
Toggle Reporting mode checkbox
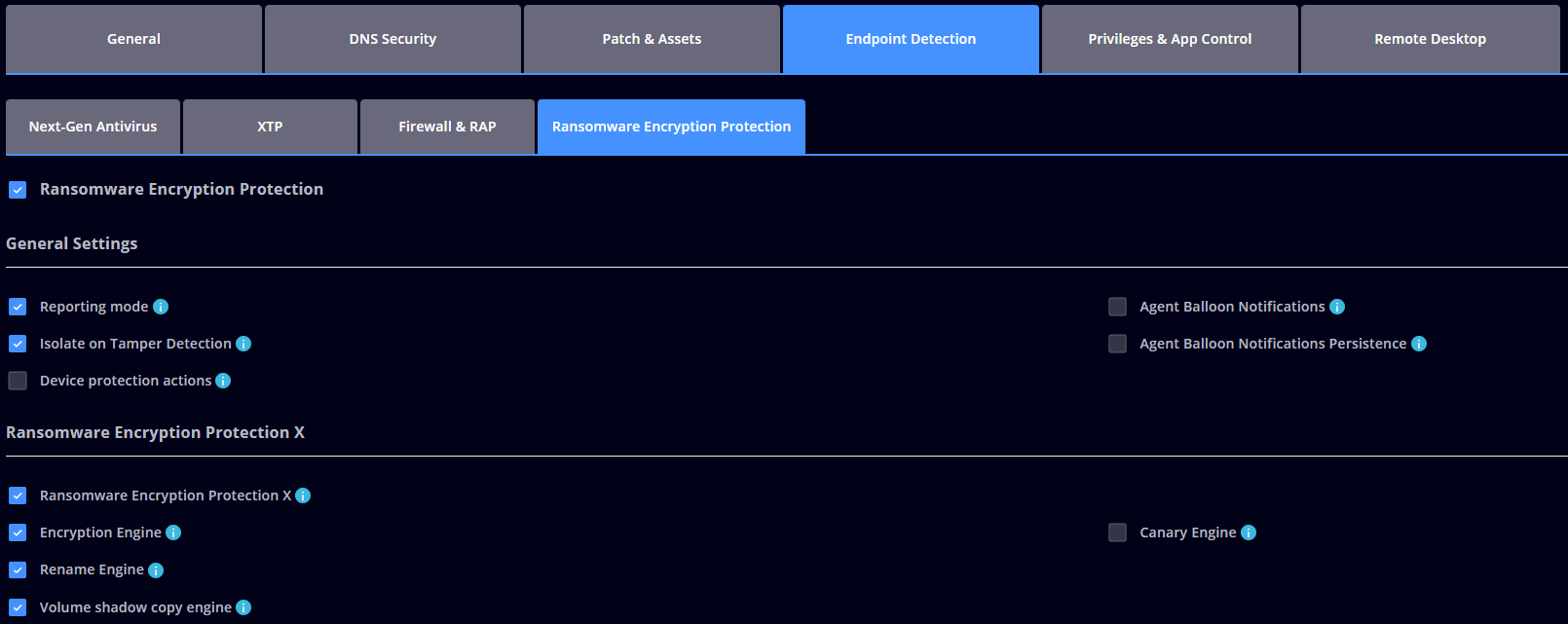coord(18,307)
